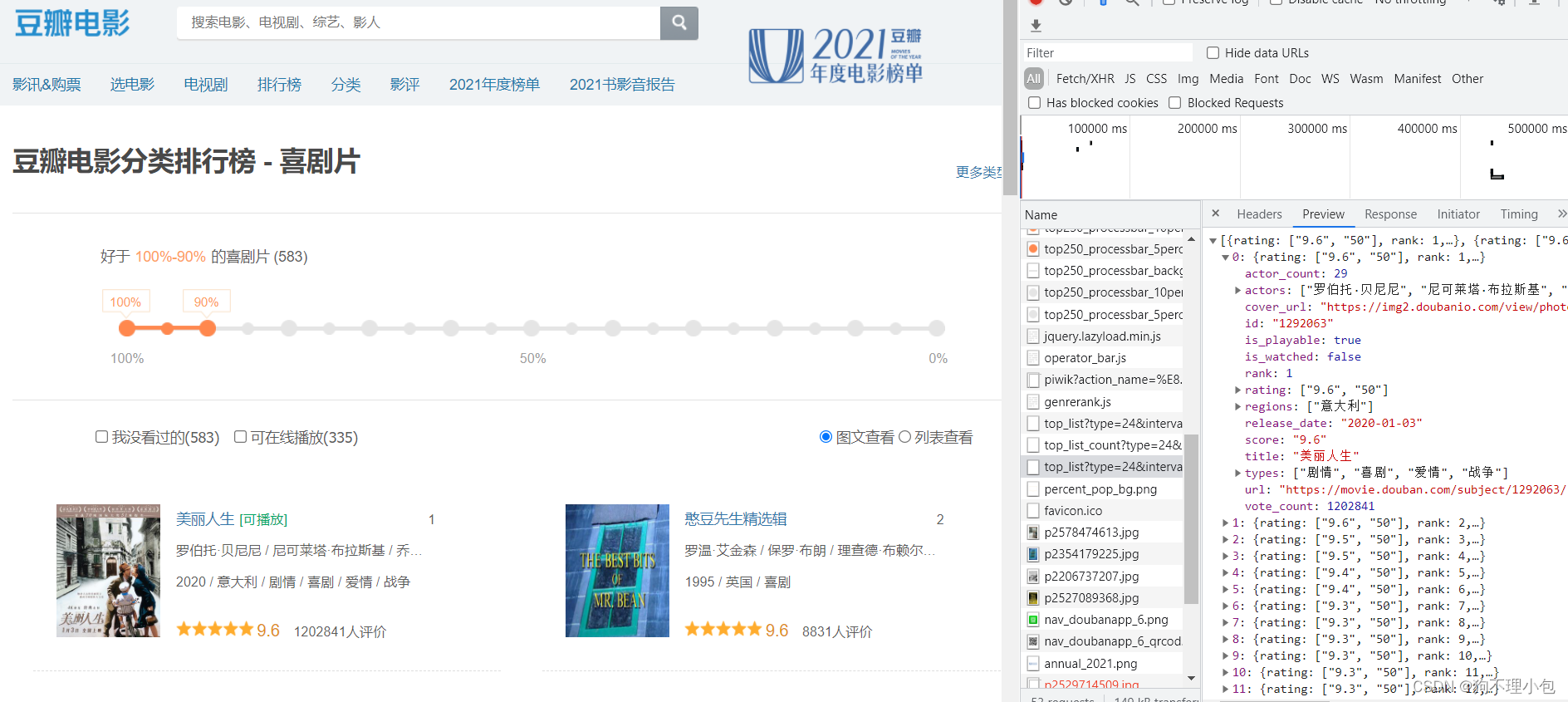Open movie title link 美丽人生
This screenshot has width=1568, height=702.
[205, 519]
